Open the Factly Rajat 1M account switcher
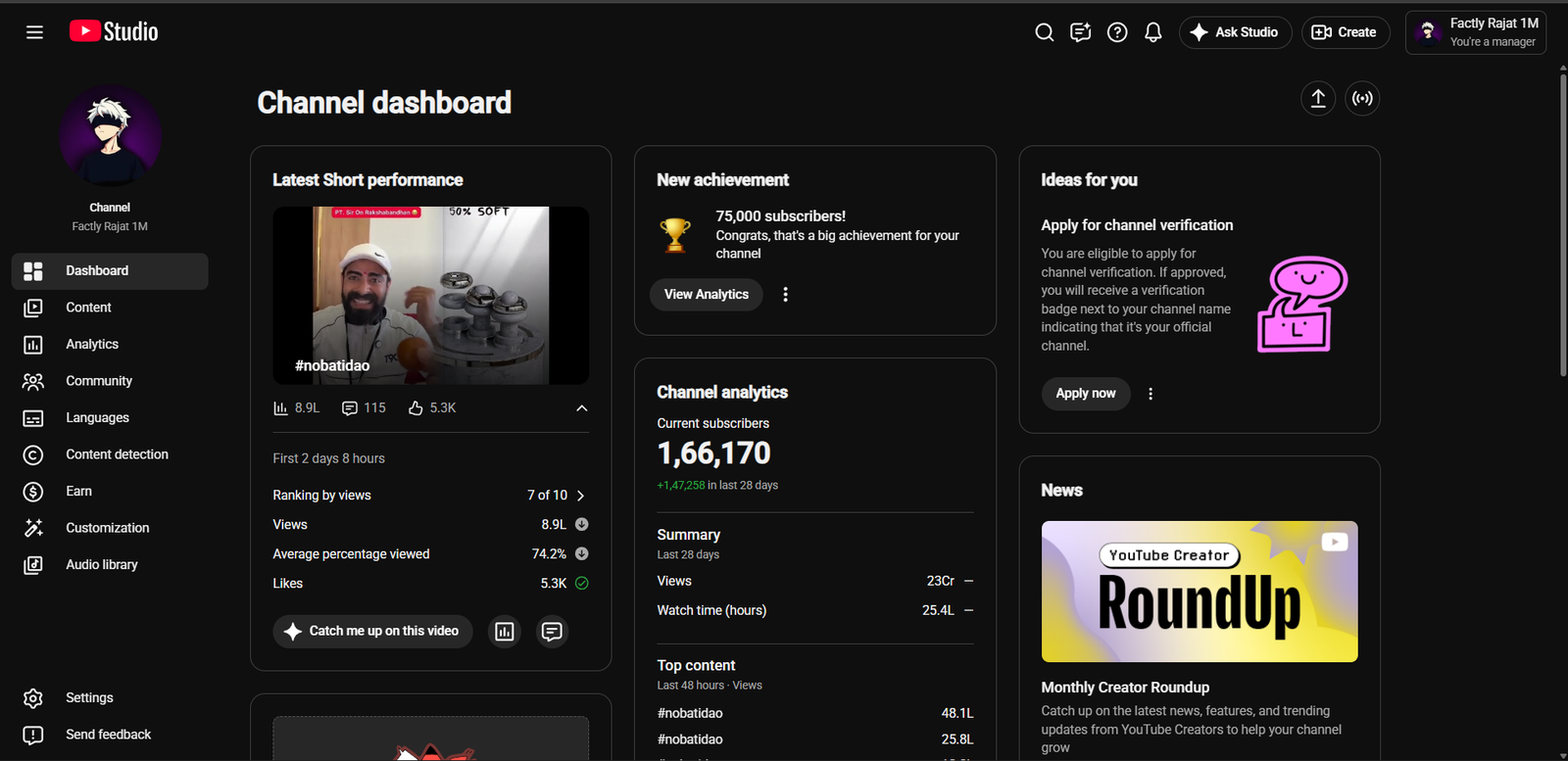 click(x=1476, y=32)
